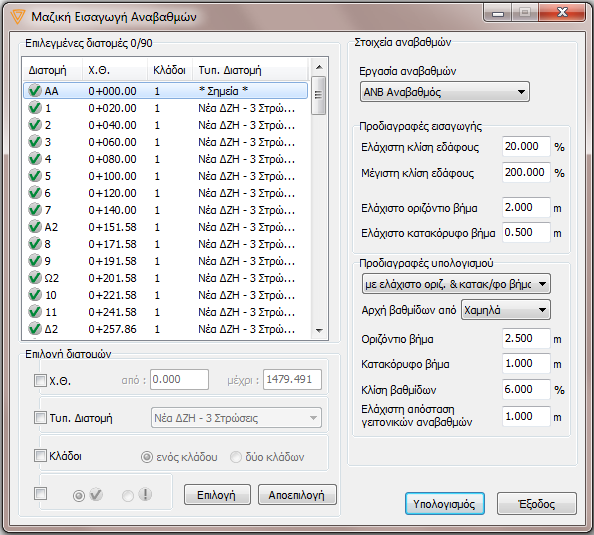The height and width of the screenshot is (535, 594).
Task: Click green checkmark icon of section Ω2
Action: 35,278
